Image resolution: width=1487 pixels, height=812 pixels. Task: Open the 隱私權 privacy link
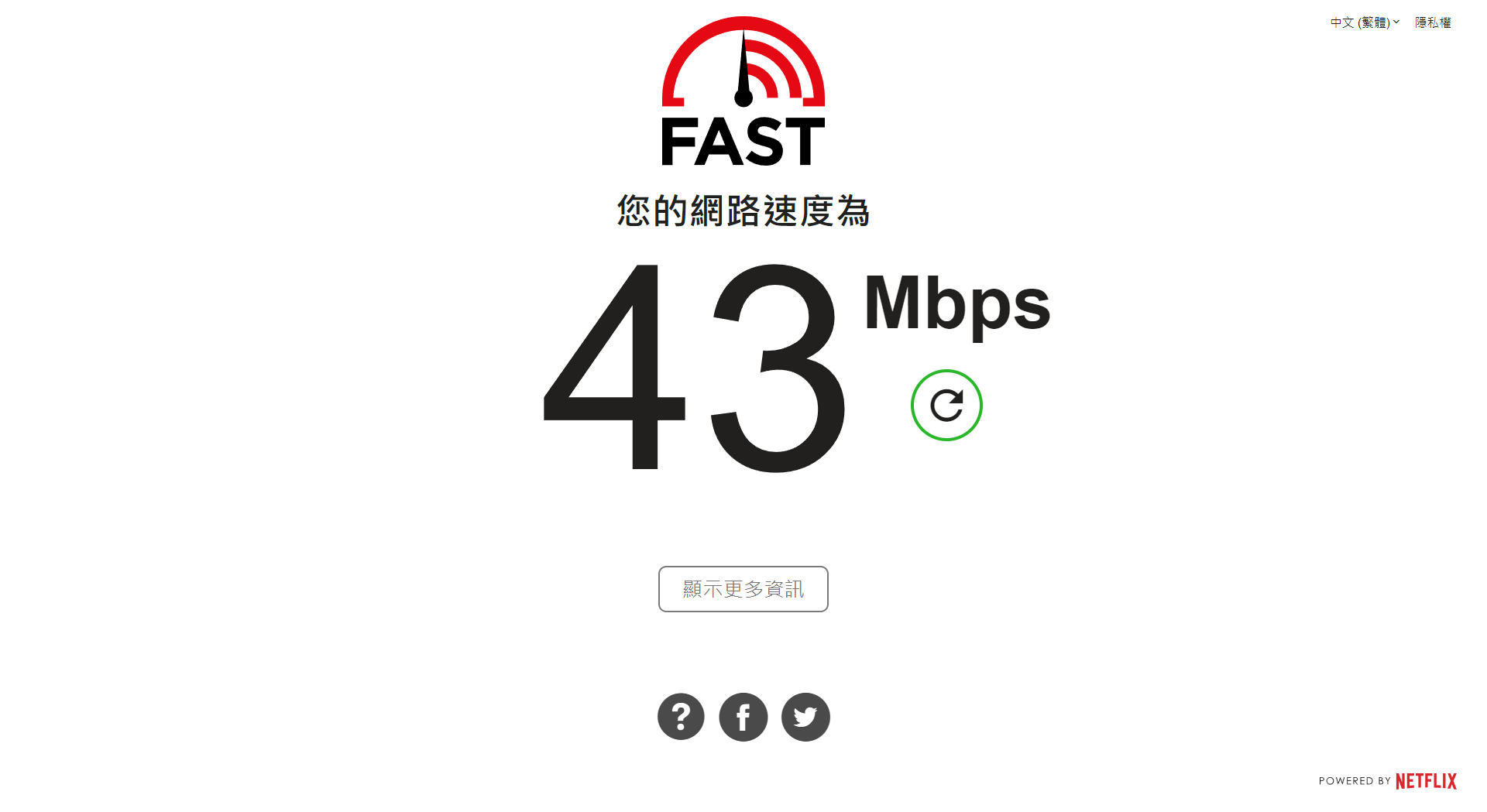[1433, 22]
